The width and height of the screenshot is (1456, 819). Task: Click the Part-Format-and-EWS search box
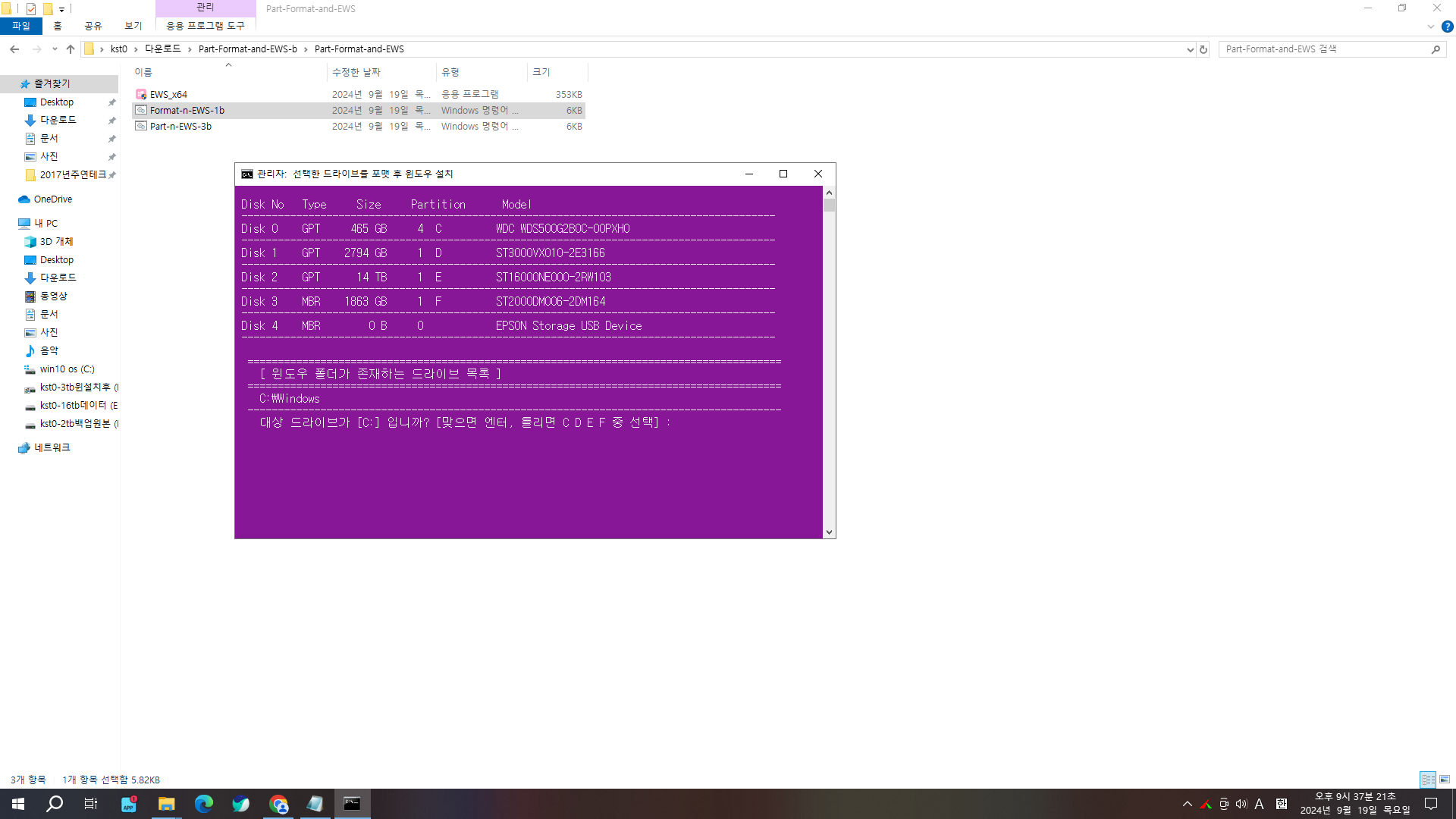(1323, 49)
